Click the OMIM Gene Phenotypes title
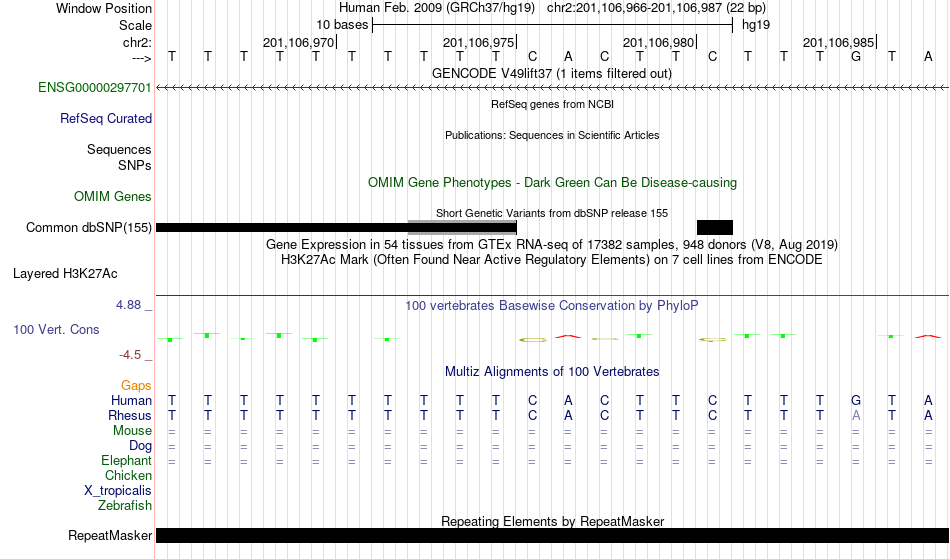This screenshot has width=950, height=559. tap(553, 183)
